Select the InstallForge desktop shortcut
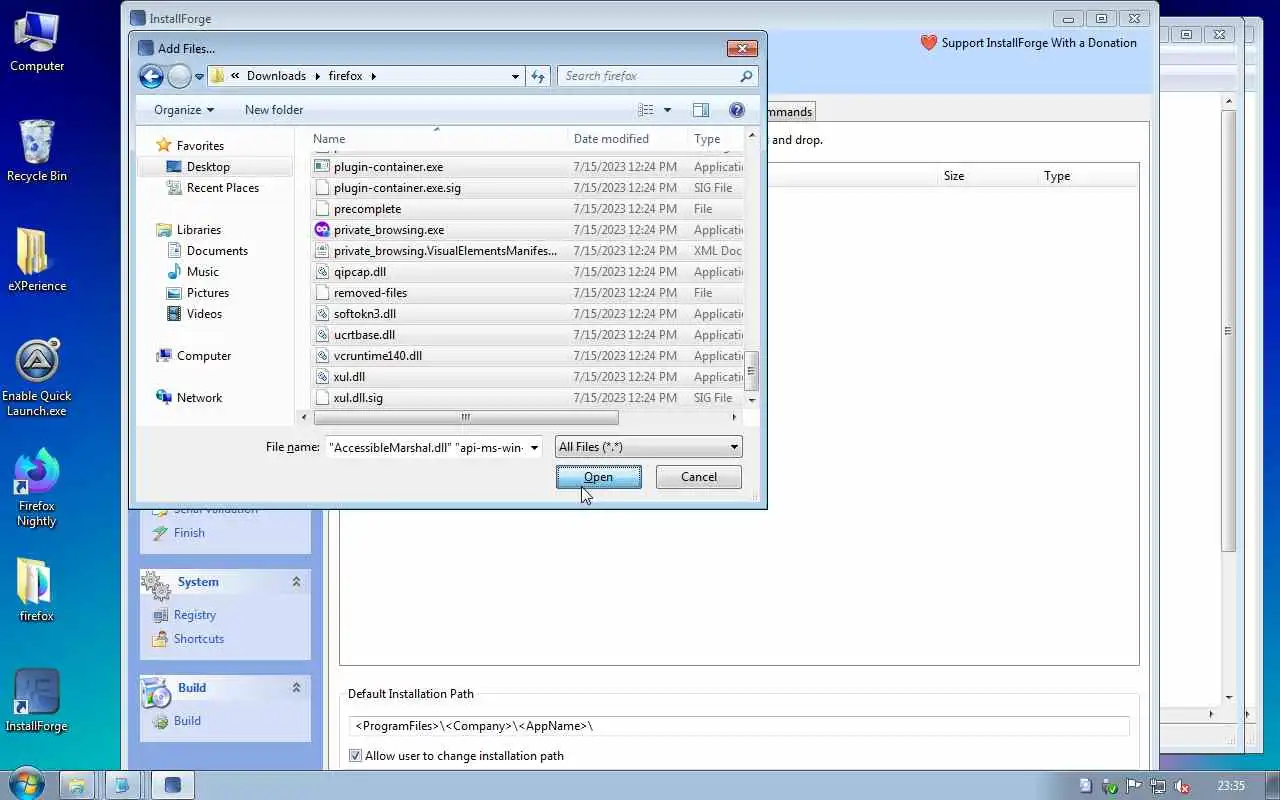The width and height of the screenshot is (1280, 800). pyautogui.click(x=37, y=700)
